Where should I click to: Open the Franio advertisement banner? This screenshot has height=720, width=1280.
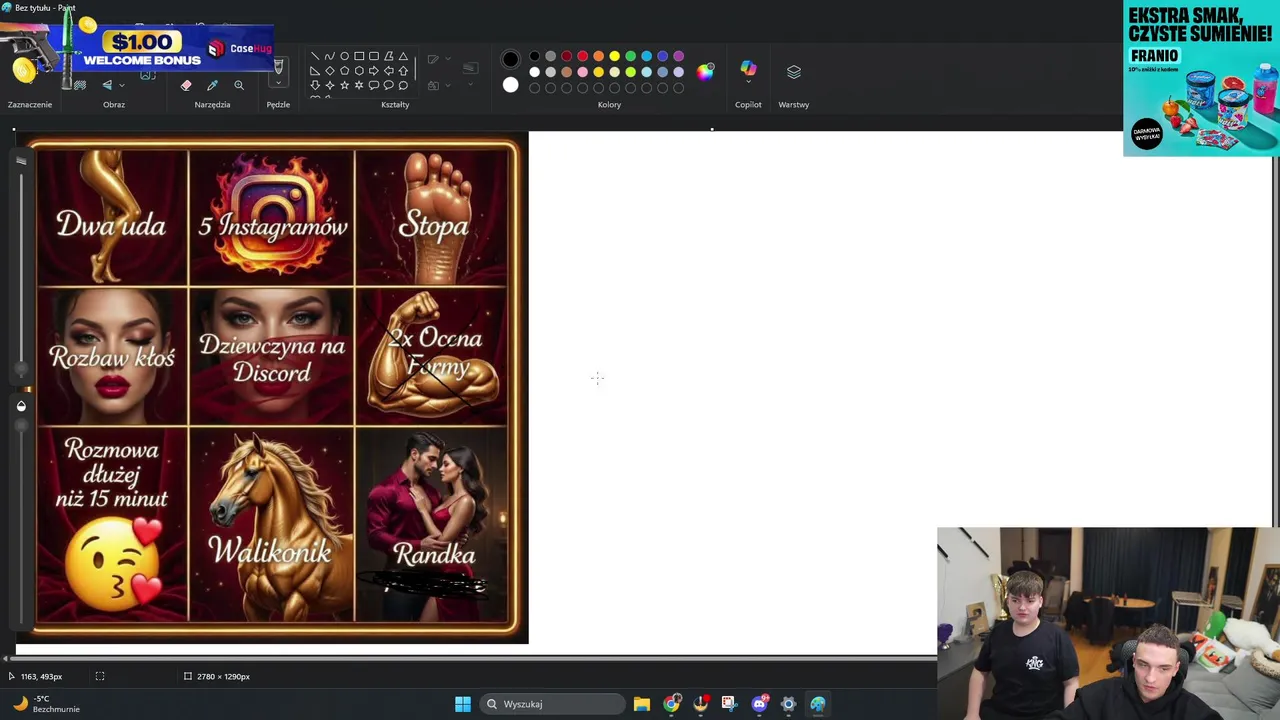[x=1201, y=78]
